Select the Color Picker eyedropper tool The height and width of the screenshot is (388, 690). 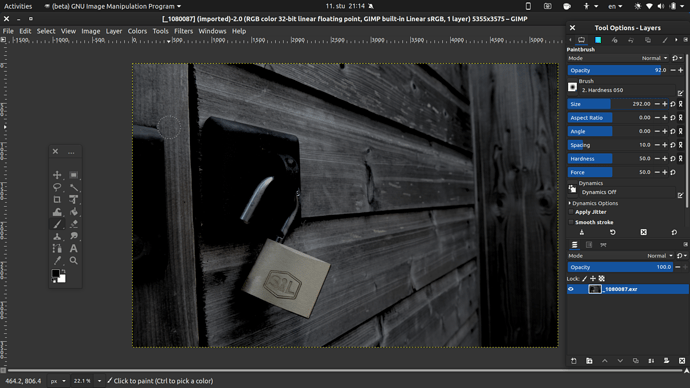(x=57, y=260)
